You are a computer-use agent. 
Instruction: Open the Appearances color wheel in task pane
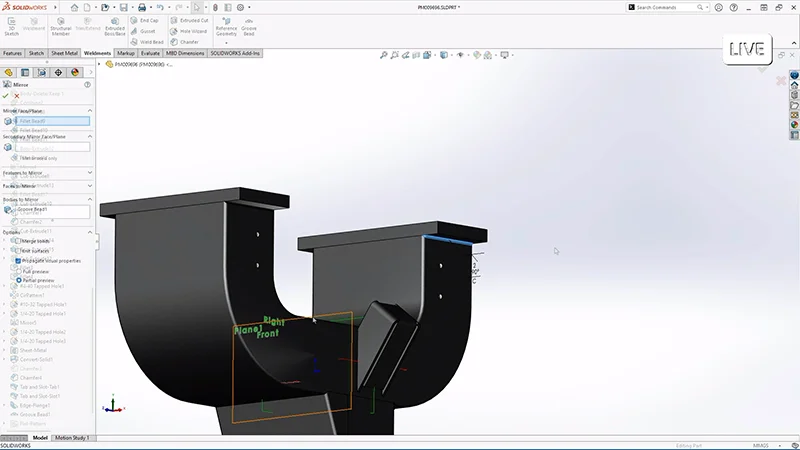coord(794,124)
